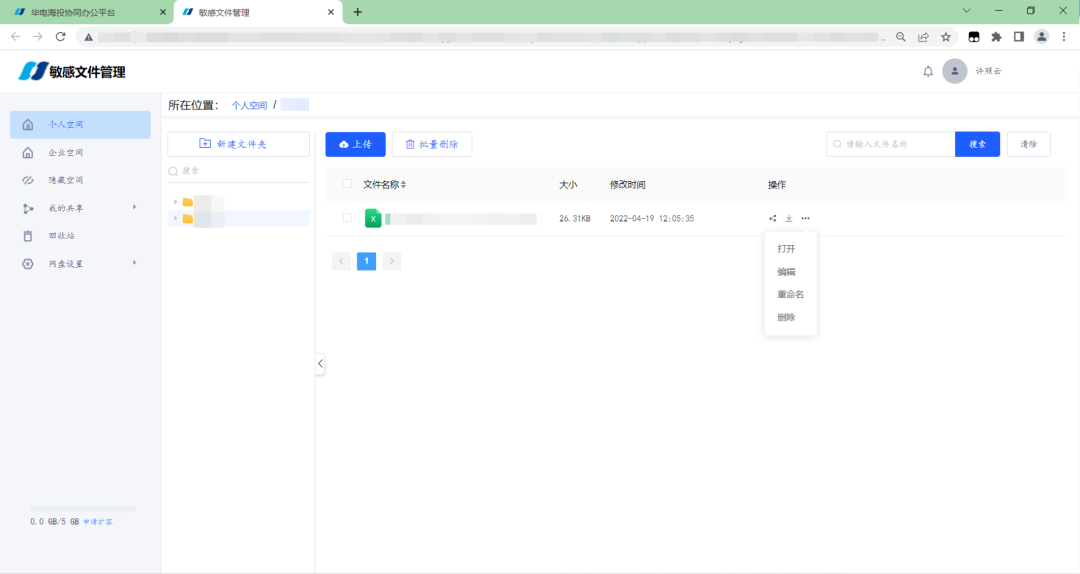Screen dimensions: 1080x574
Task: Open 隐藏空间 hidden space in sidebar
Action: (66, 181)
